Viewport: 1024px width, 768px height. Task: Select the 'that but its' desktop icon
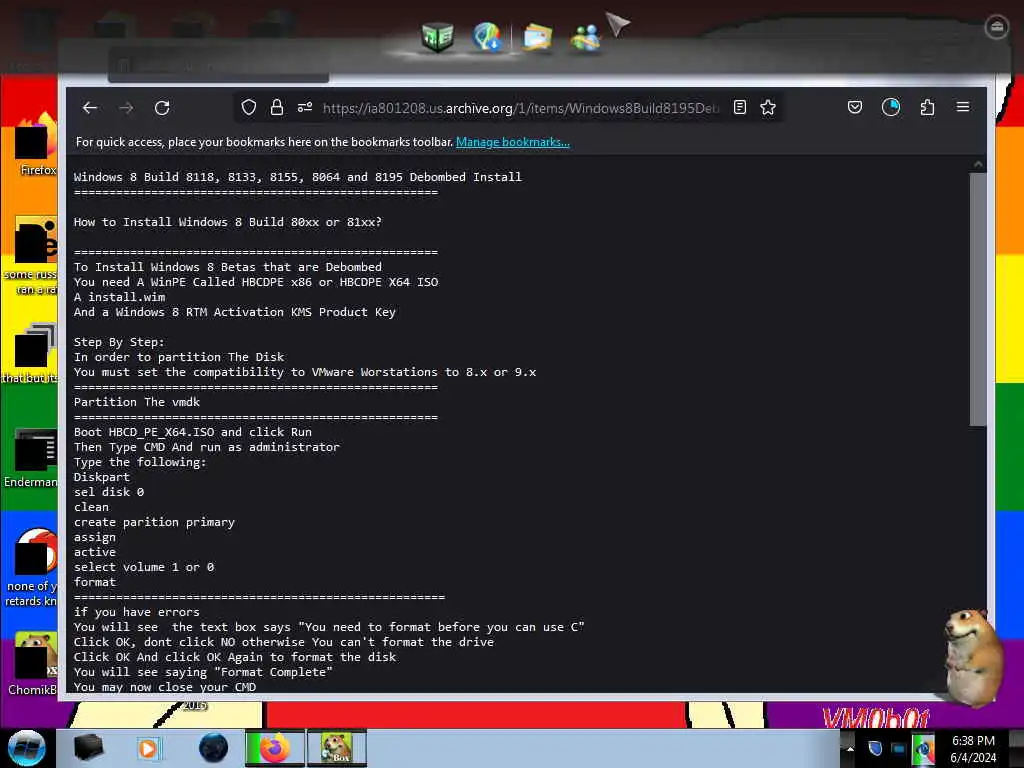[x=31, y=353]
